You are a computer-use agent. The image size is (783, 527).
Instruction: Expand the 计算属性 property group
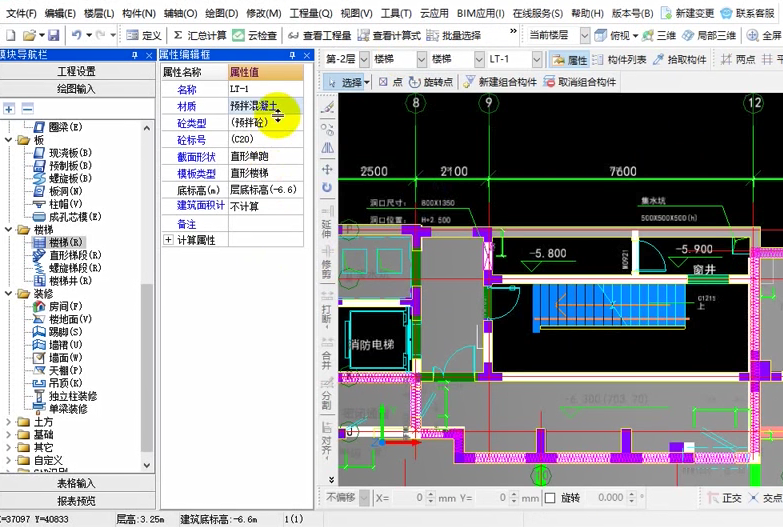click(x=168, y=240)
